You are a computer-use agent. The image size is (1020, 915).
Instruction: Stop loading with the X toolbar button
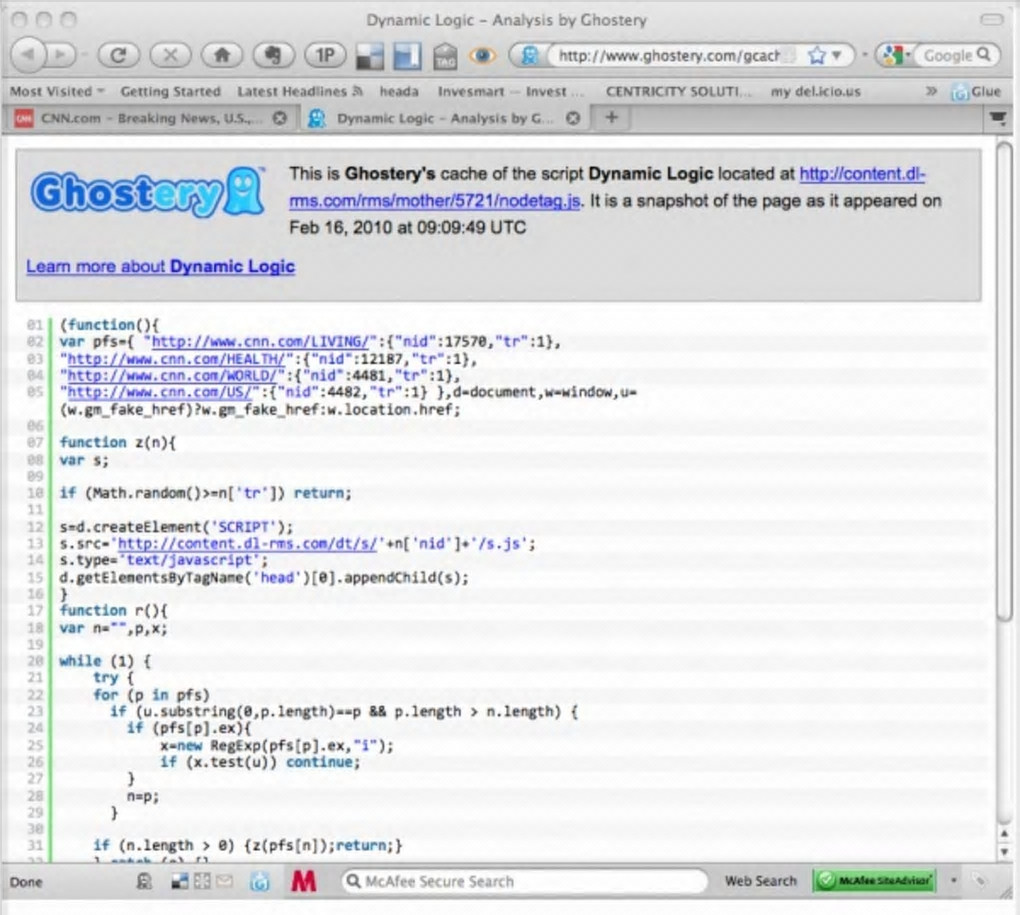point(170,55)
